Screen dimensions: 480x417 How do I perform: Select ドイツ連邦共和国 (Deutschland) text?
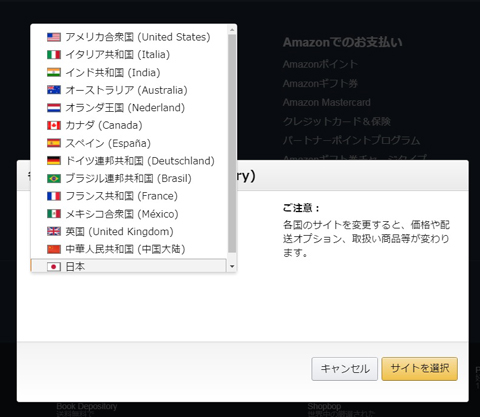click(x=140, y=161)
